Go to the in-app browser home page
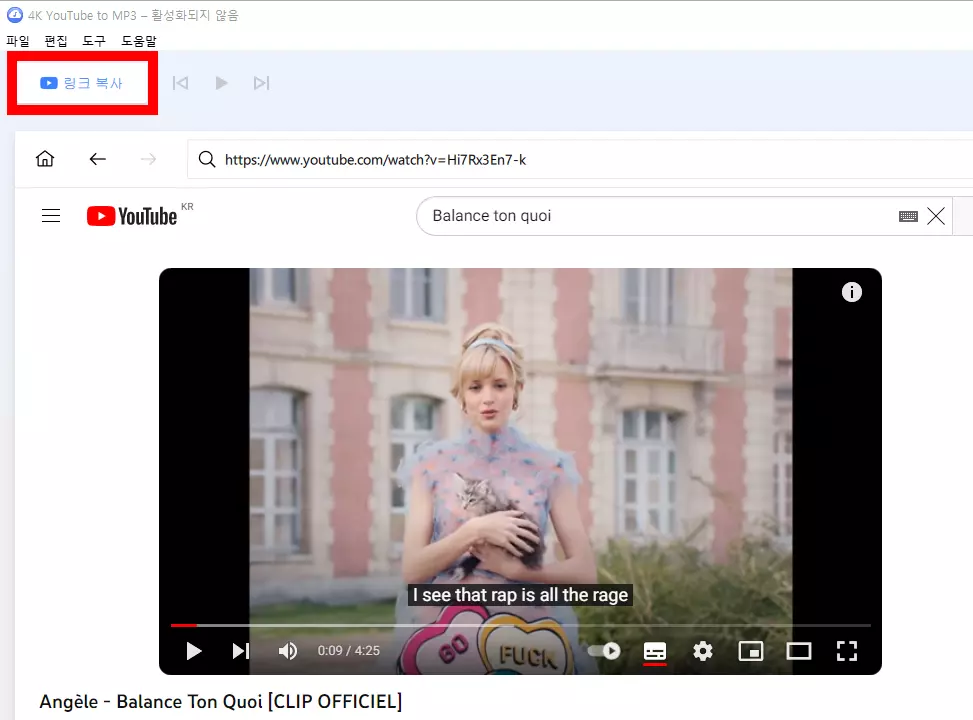 point(45,159)
